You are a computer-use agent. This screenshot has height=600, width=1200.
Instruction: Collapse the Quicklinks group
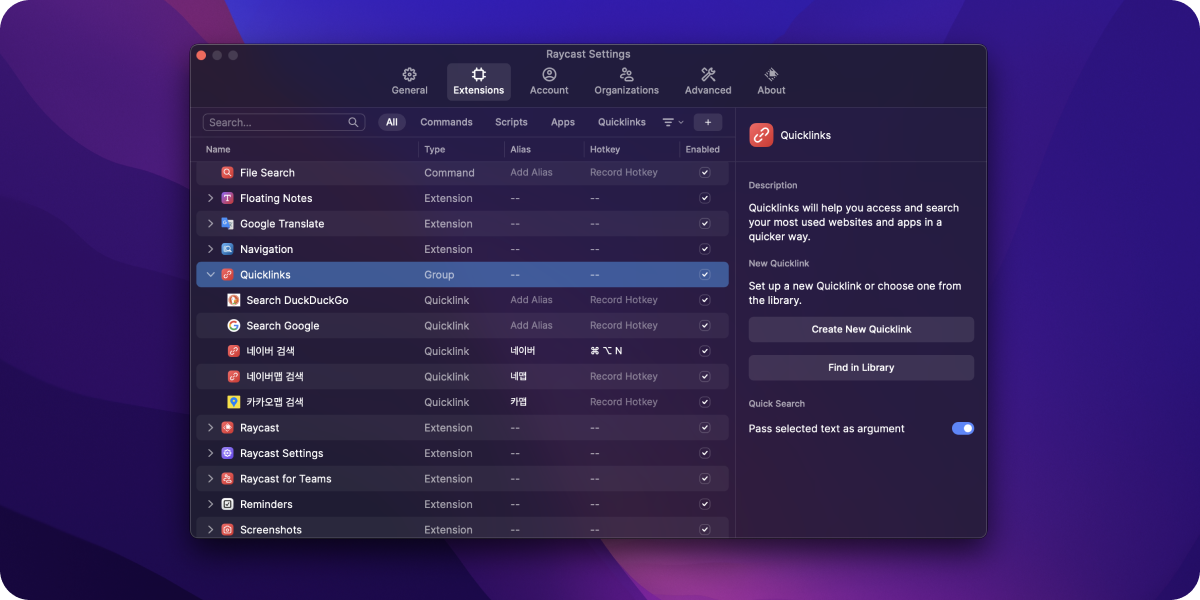coord(210,275)
